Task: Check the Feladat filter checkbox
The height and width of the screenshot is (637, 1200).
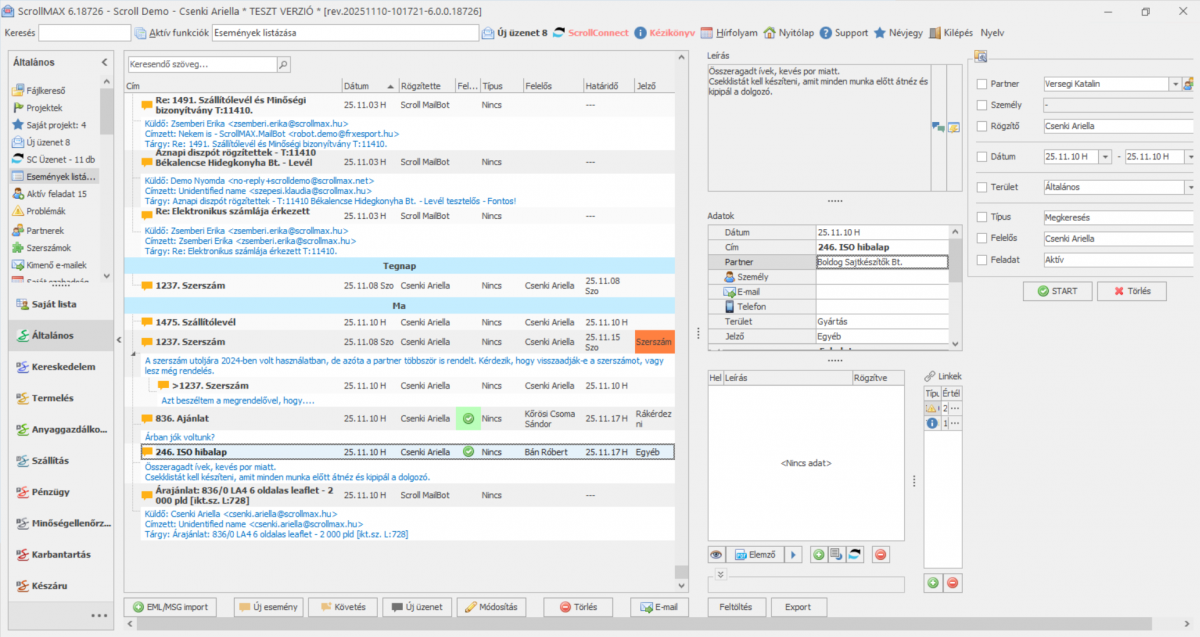Action: click(x=981, y=260)
